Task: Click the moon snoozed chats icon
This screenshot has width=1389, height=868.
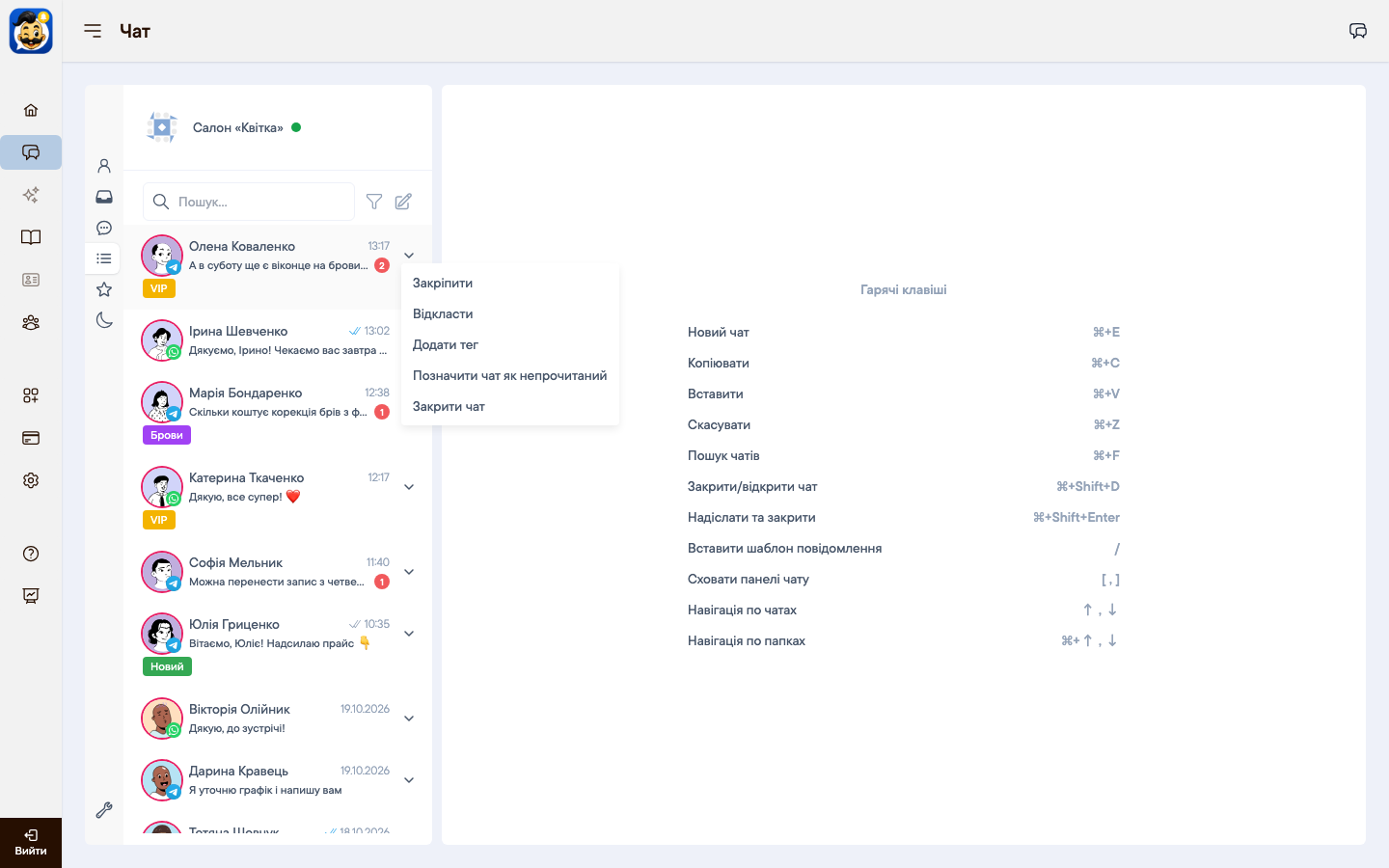Action: [104, 320]
